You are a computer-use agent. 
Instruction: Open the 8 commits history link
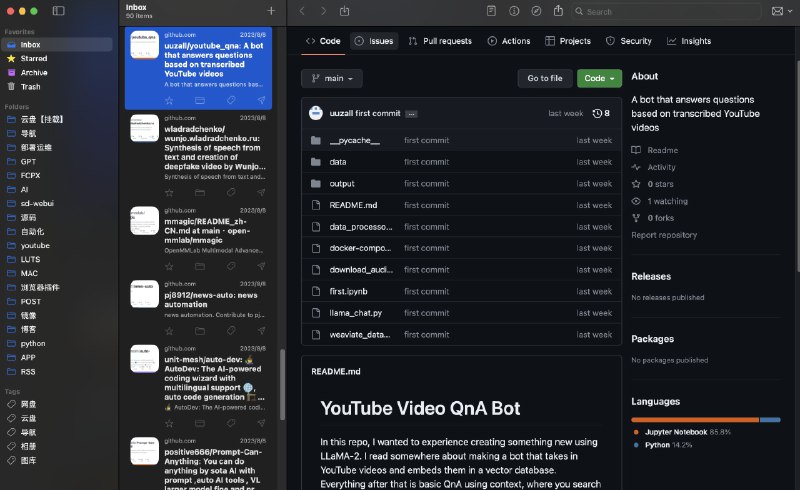tap(601, 113)
